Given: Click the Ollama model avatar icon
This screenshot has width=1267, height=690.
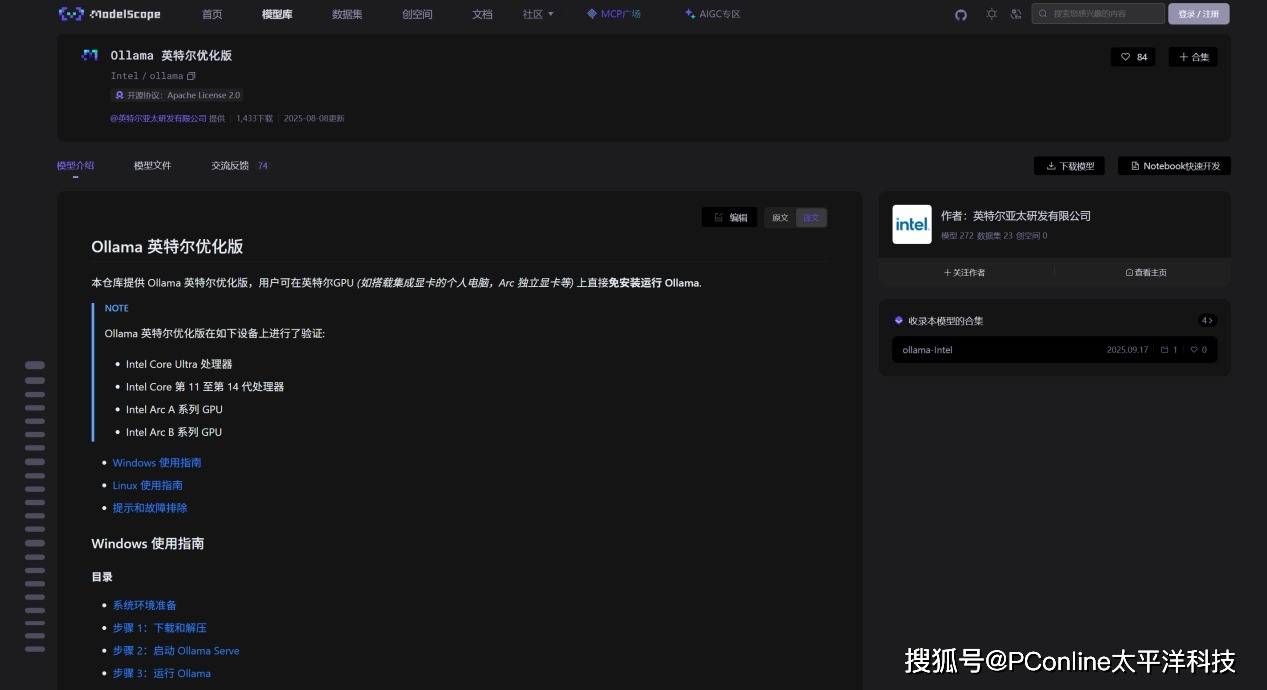Looking at the screenshot, I should (x=90, y=56).
